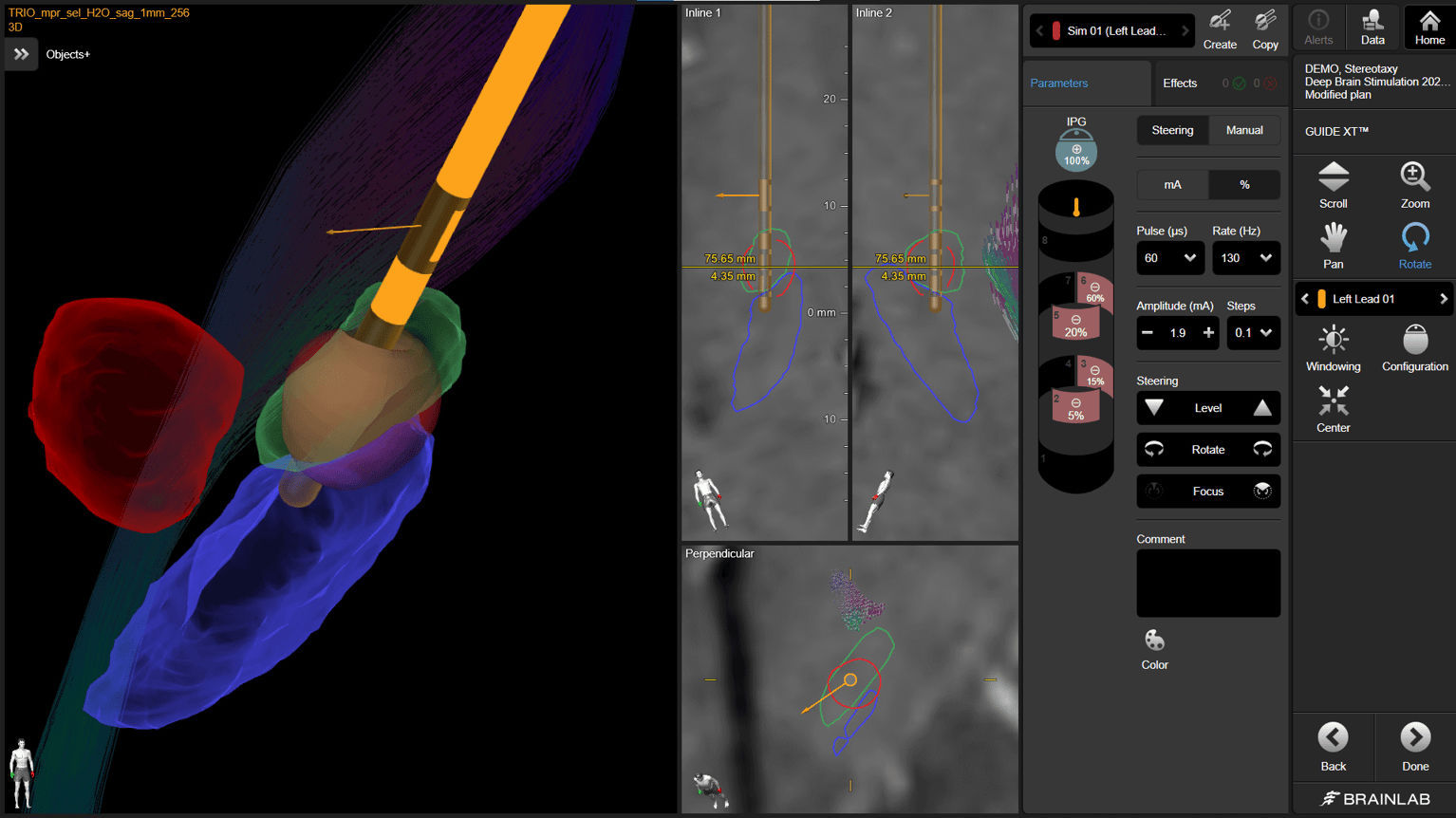Go to the Home screen
The height and width of the screenshot is (818, 1456).
click(1428, 26)
